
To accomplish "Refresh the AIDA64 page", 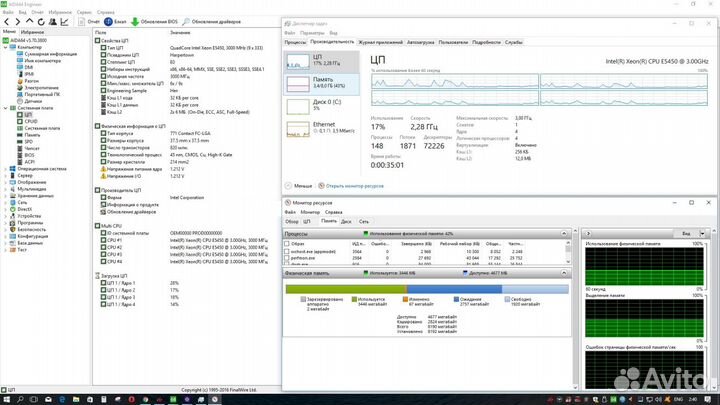I will 41,22.
